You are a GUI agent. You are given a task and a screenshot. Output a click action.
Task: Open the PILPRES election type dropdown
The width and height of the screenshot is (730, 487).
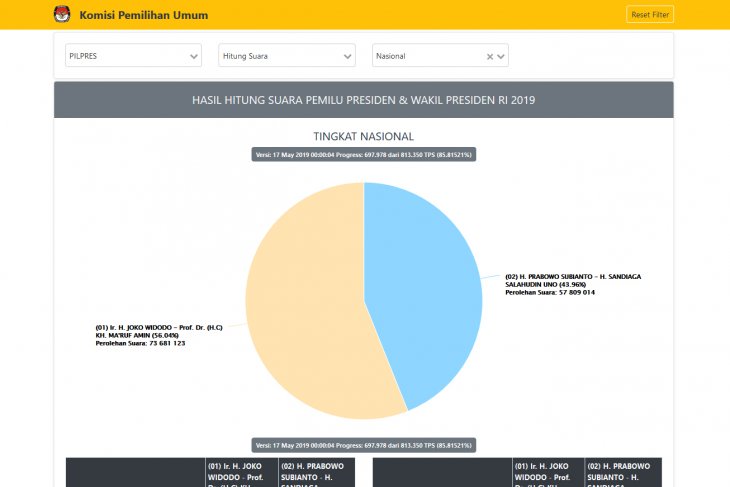pyautogui.click(x=133, y=56)
